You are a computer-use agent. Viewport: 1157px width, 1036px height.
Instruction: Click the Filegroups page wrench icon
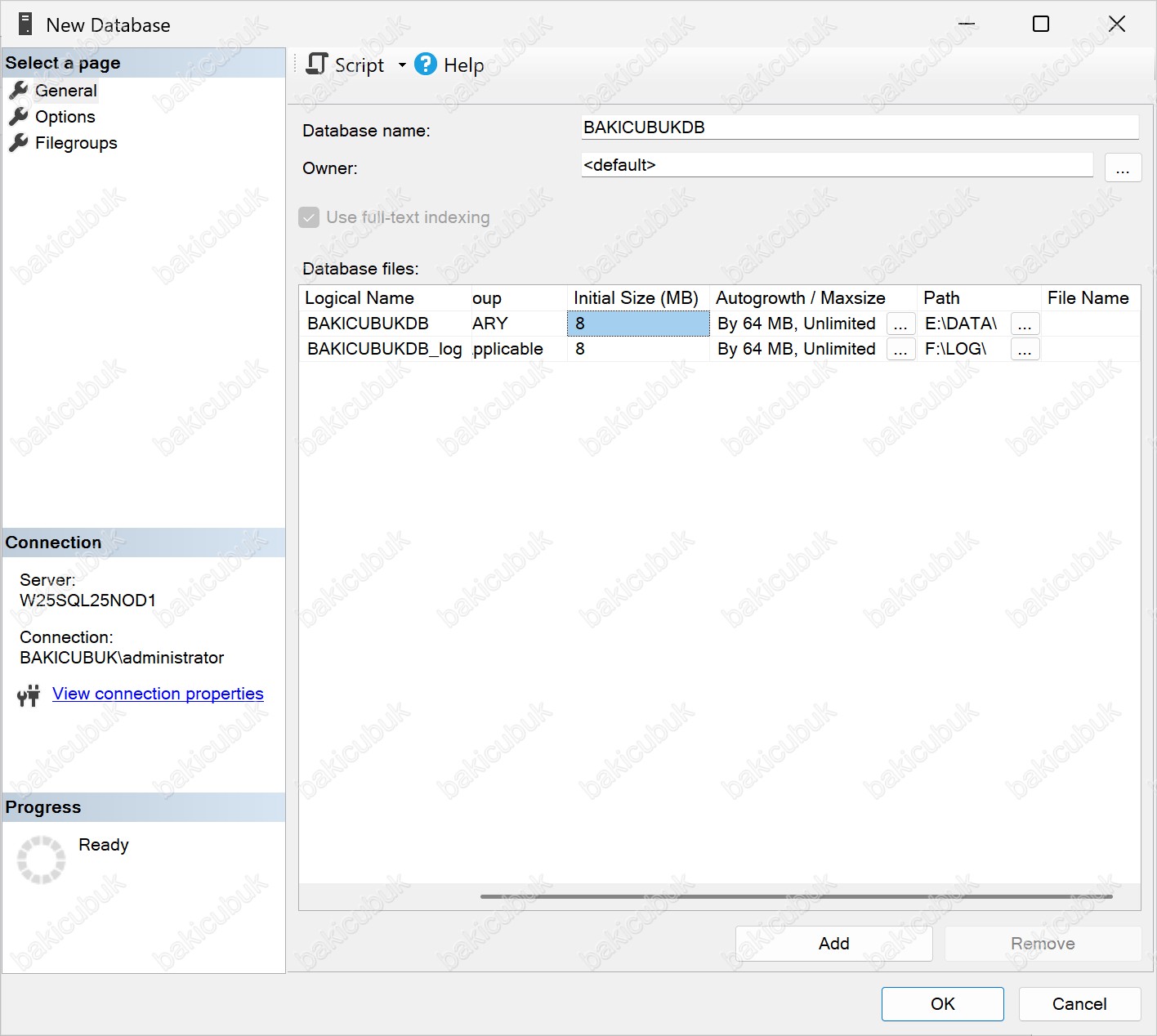(x=19, y=143)
